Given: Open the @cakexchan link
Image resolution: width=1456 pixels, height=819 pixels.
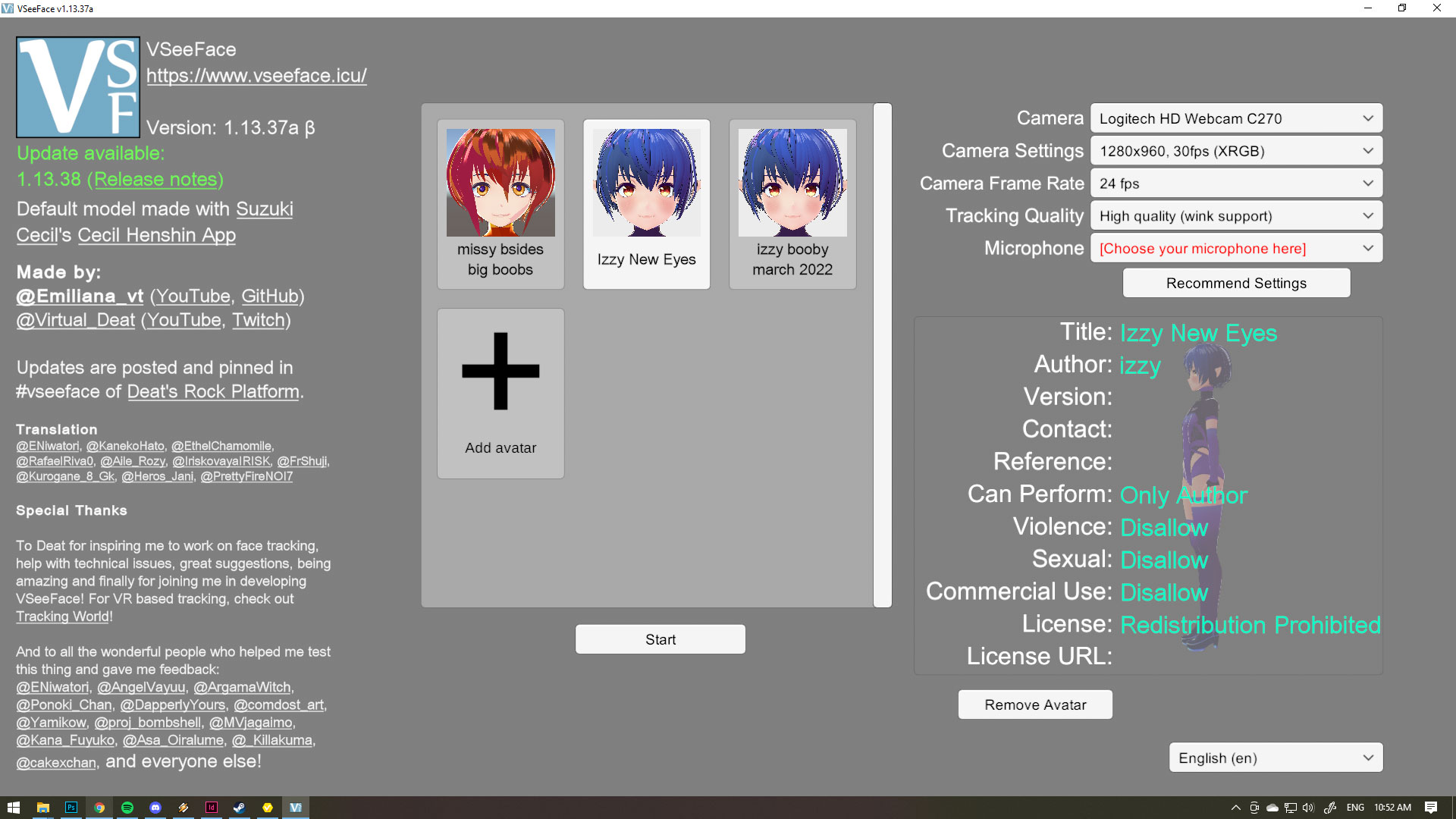Looking at the screenshot, I should pyautogui.click(x=57, y=763).
